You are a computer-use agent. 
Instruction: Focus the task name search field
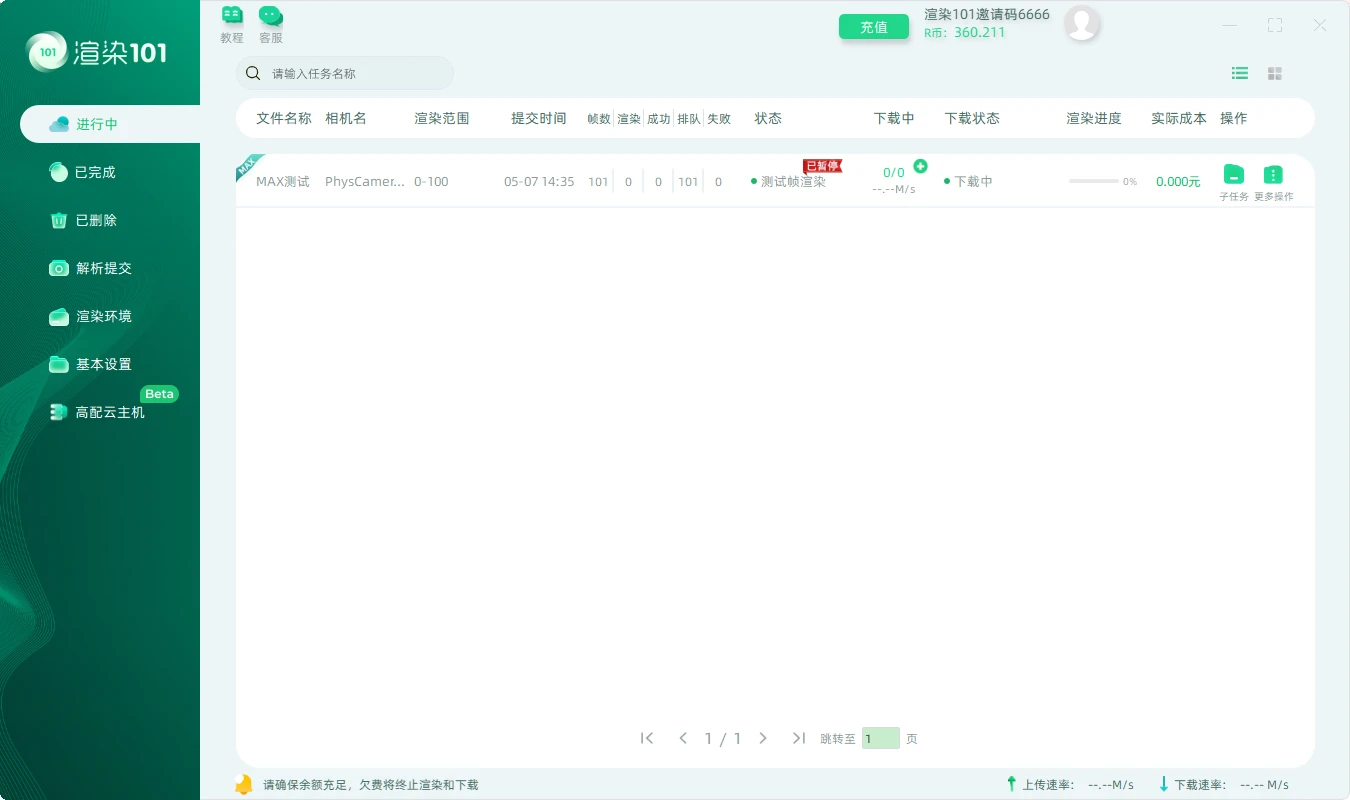click(x=345, y=73)
